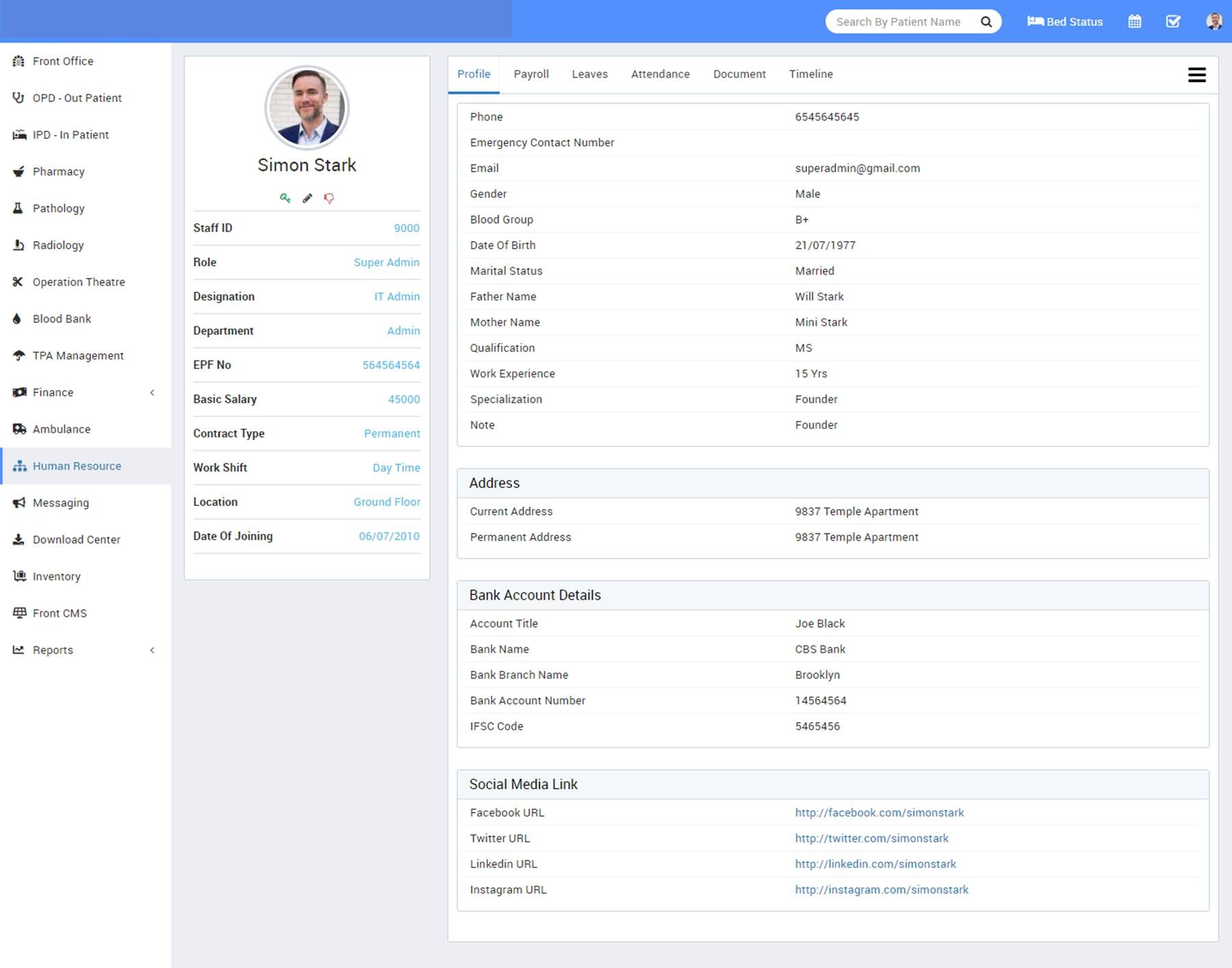Select the Timeline tab
The width and height of the screenshot is (1232, 968).
810,74
